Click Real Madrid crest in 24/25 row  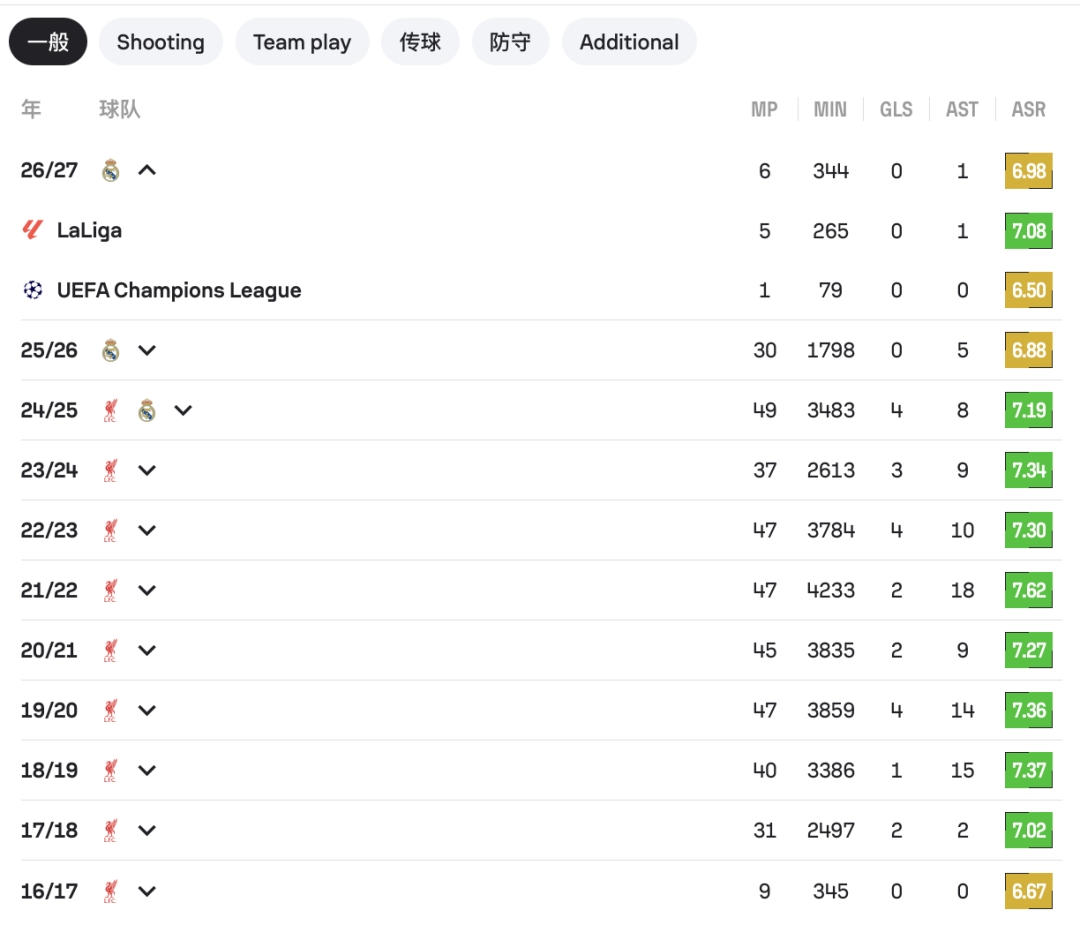[x=147, y=410]
